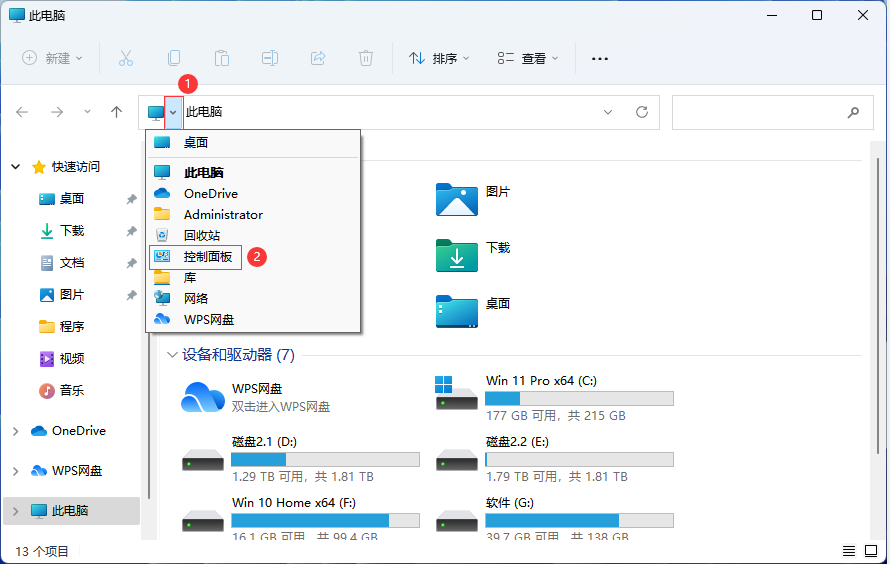Select 桌面 in quick access sidebar

click(x=72, y=199)
